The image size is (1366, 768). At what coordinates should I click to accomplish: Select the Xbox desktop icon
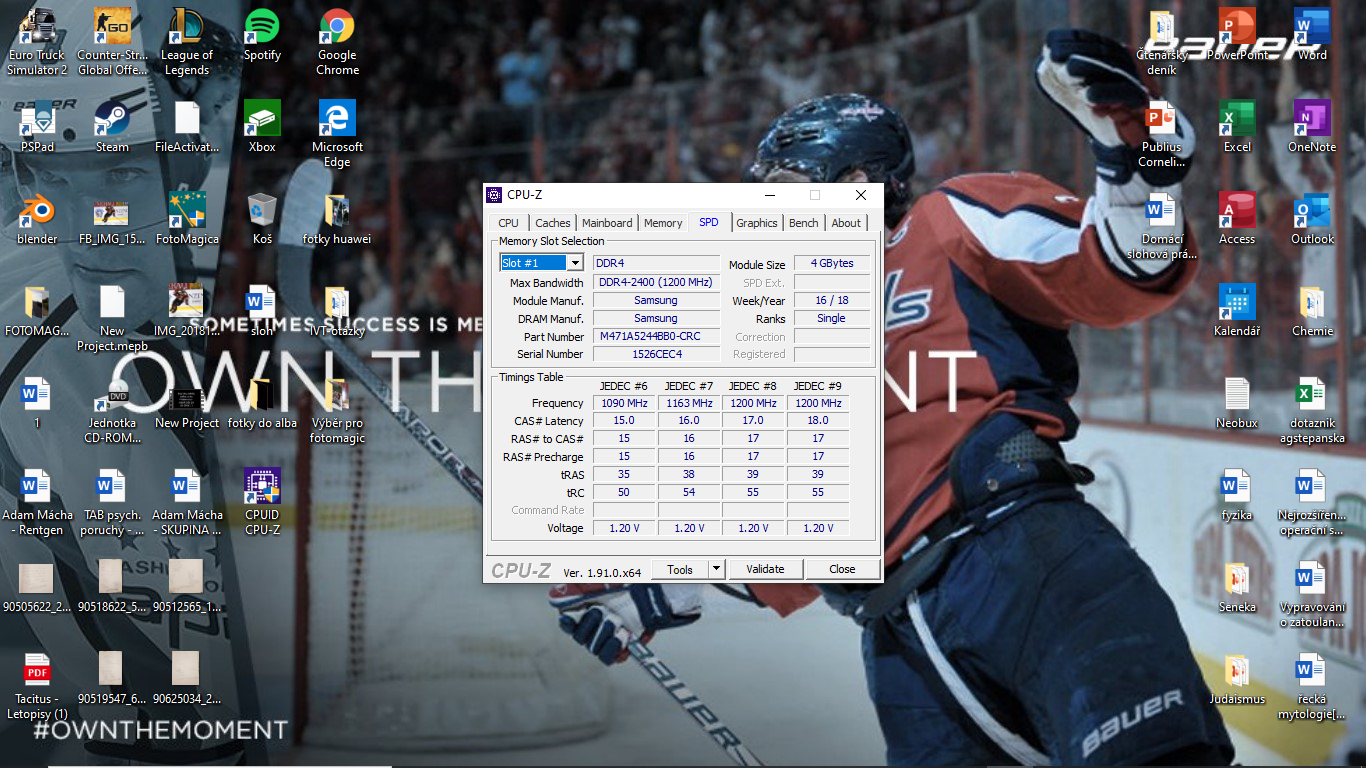coord(262,119)
